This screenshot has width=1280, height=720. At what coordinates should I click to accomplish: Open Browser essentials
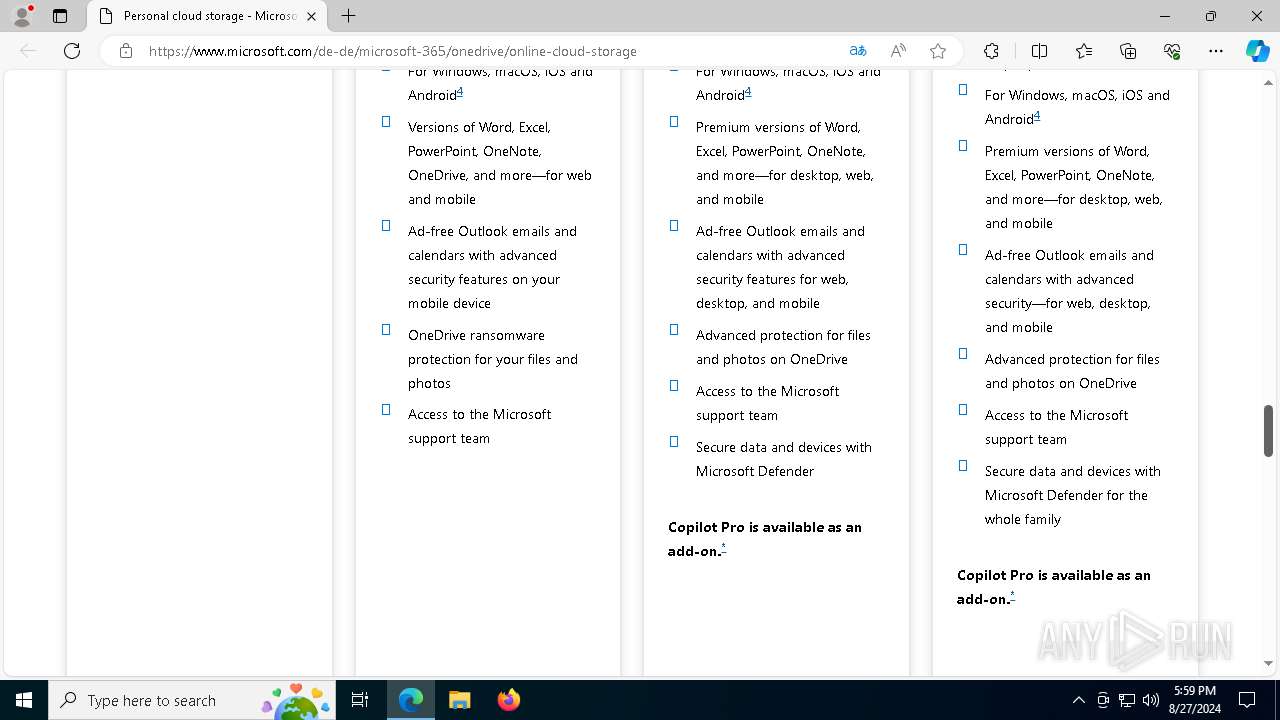pos(1172,51)
